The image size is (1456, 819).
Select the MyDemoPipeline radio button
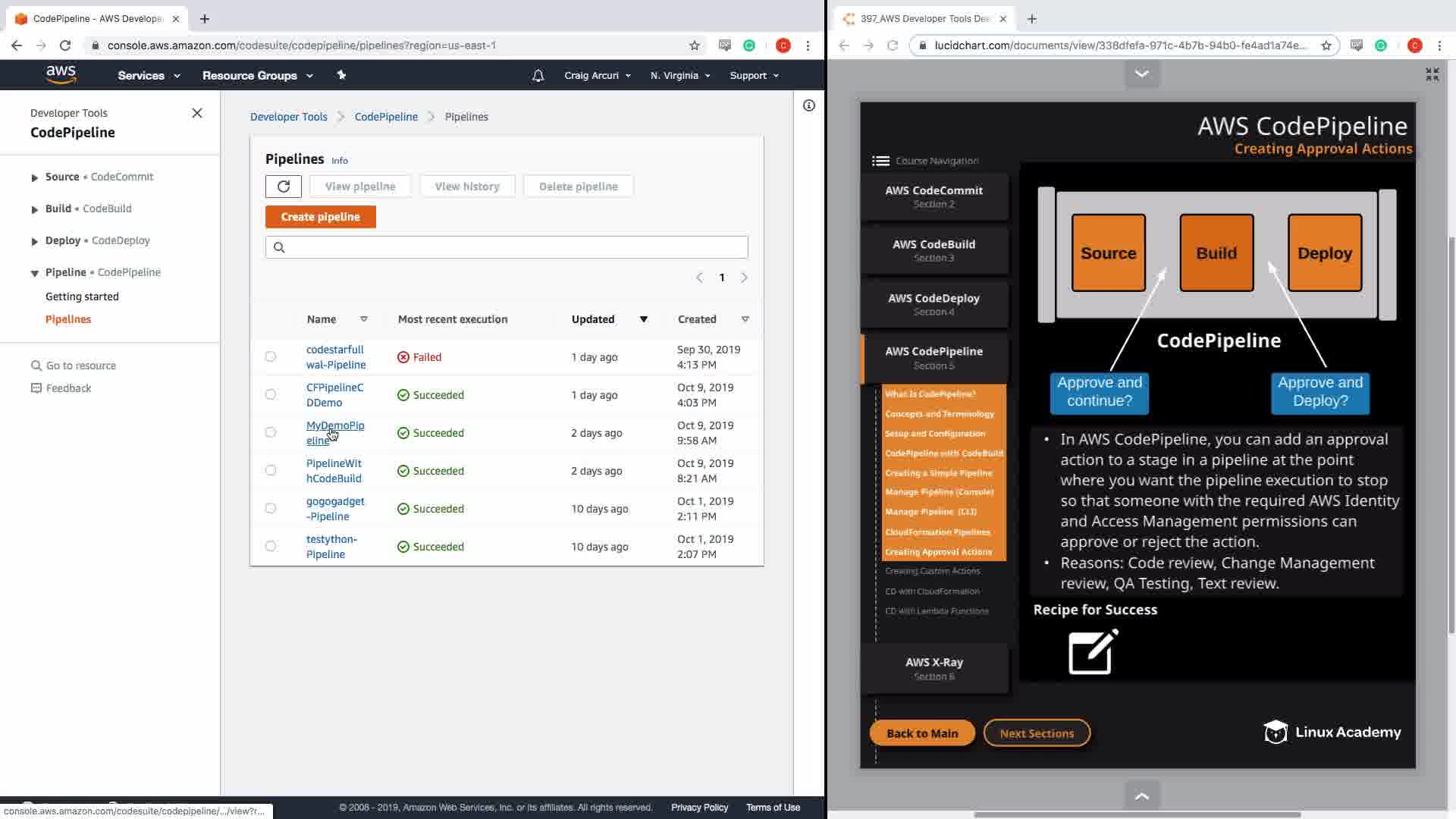pos(271,432)
